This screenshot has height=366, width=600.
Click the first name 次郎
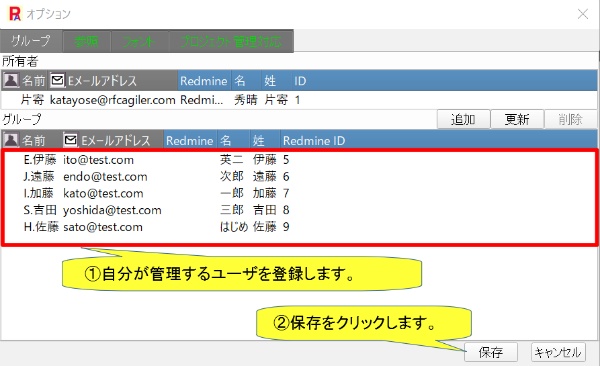(x=232, y=176)
